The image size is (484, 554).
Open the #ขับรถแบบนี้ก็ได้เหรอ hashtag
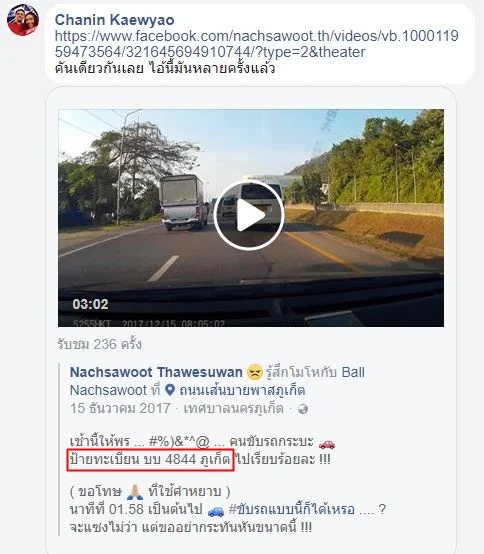(291, 509)
